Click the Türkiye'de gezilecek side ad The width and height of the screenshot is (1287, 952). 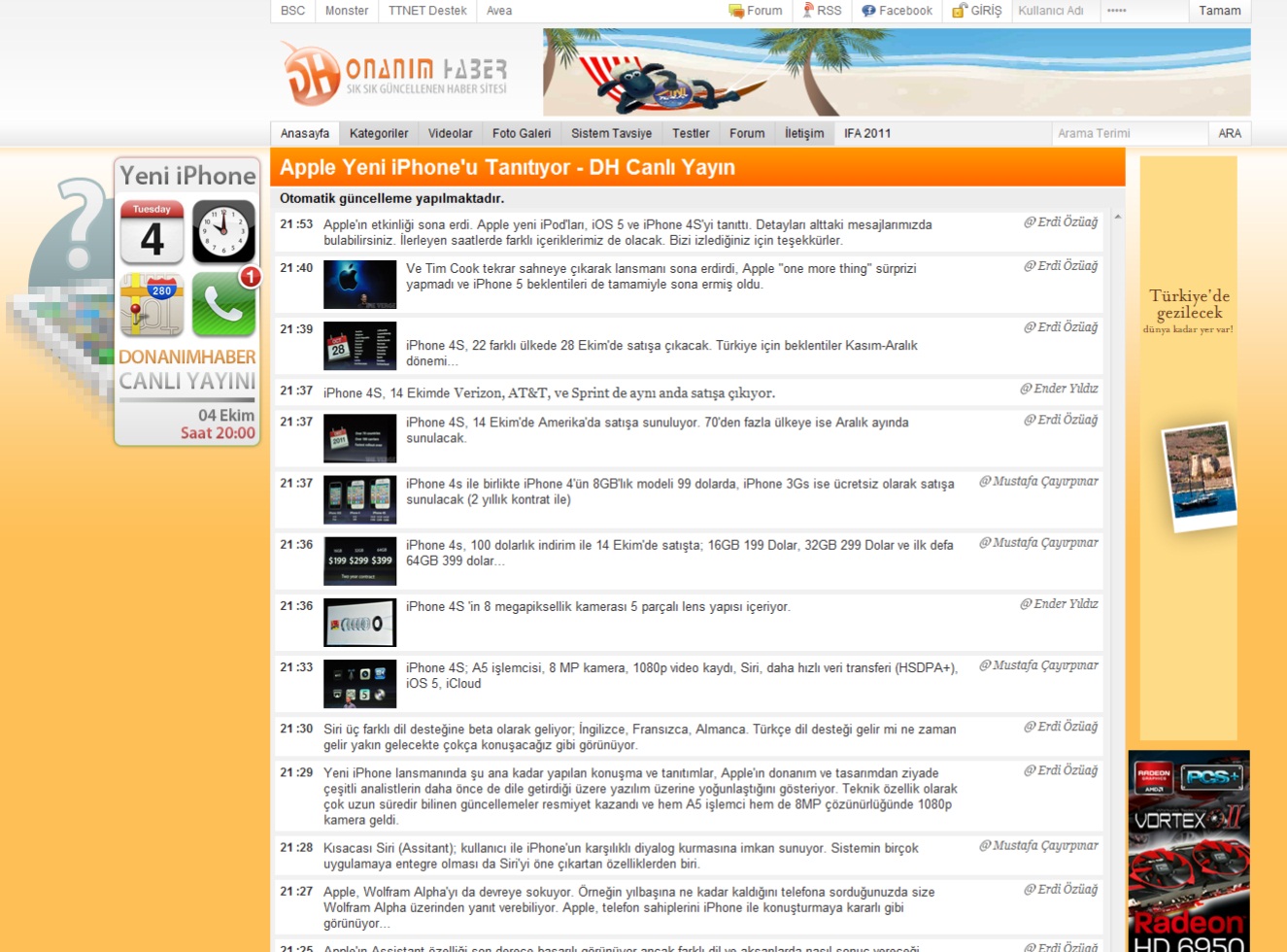[1189, 448]
